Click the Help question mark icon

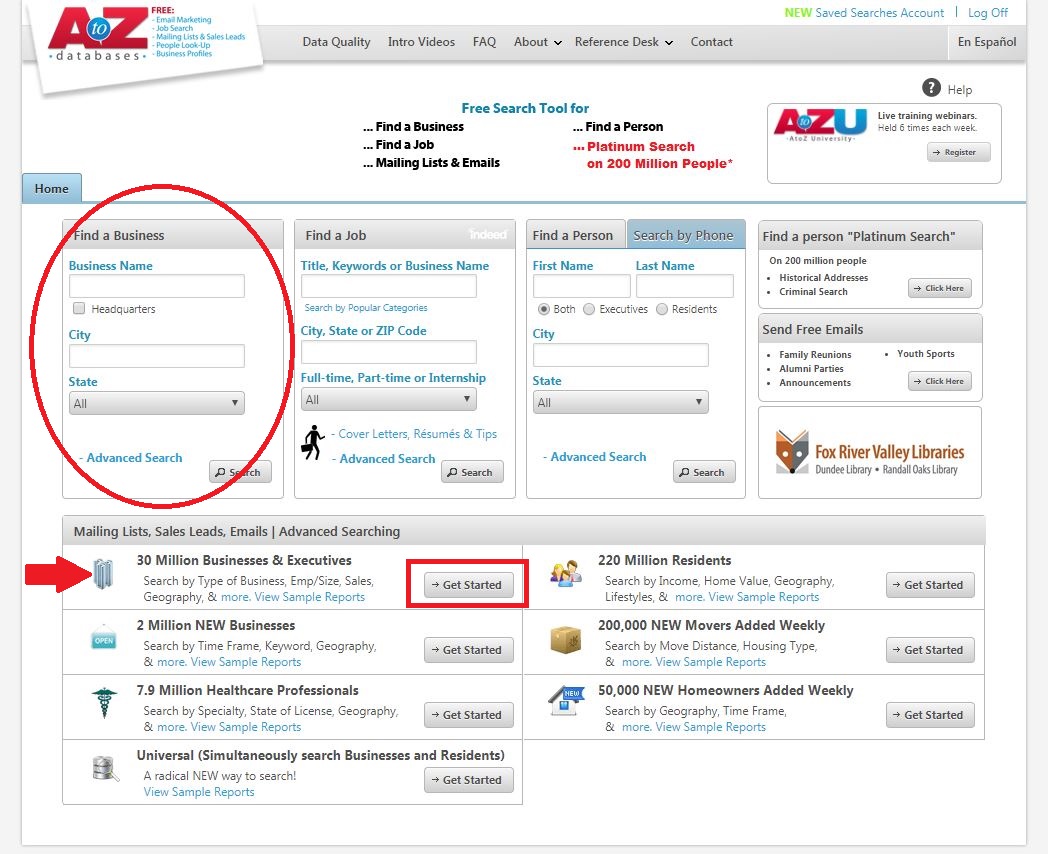pyautogui.click(x=931, y=88)
